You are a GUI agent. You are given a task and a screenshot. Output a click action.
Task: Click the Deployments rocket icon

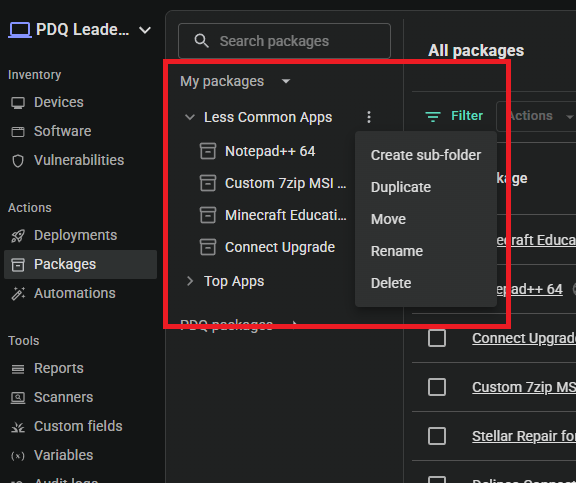click(x=18, y=236)
